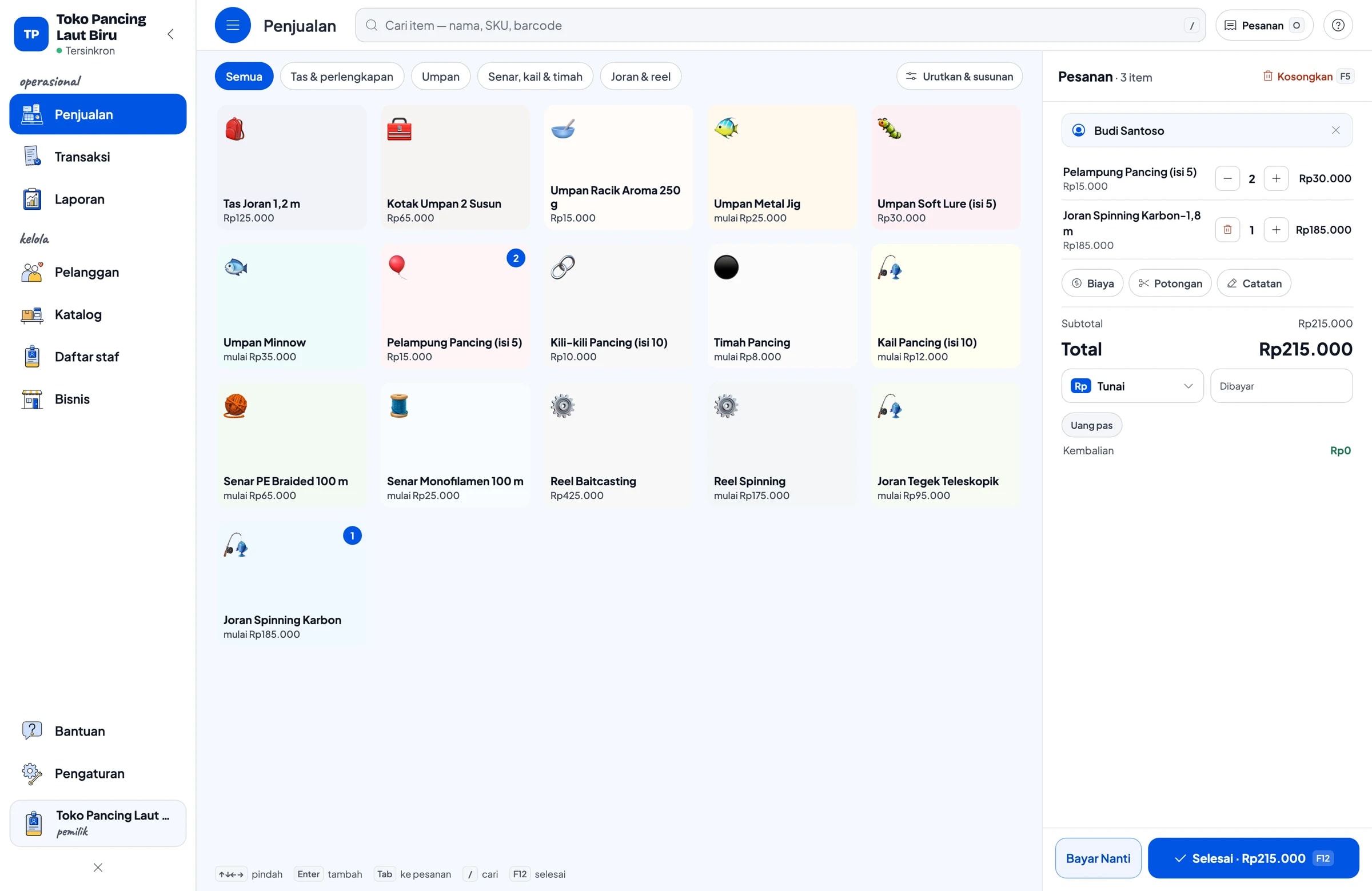Add a Biaya fee to the order
Screen dimensions: 1372x891
pos(1092,283)
